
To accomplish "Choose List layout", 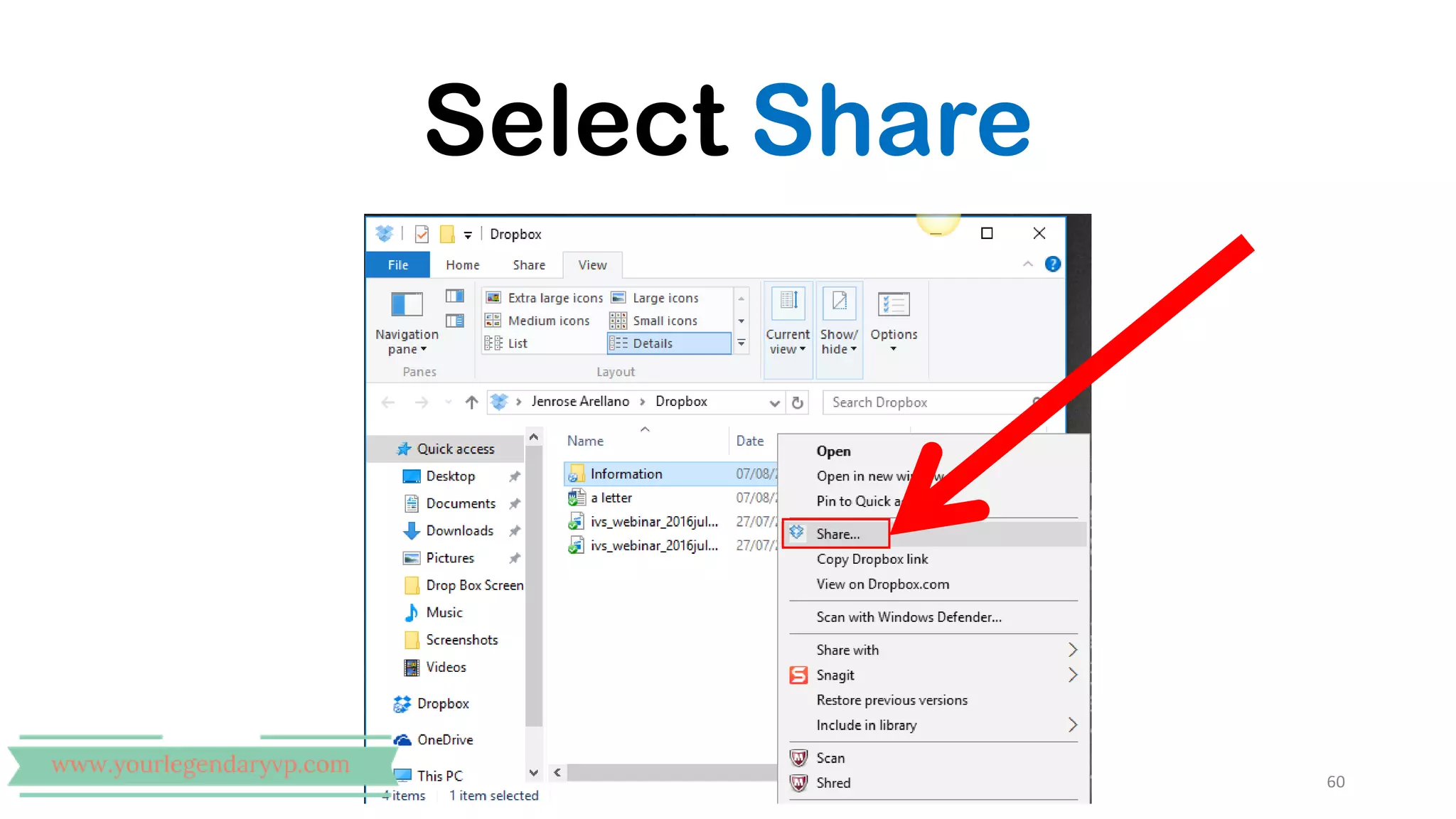I will pos(506,343).
